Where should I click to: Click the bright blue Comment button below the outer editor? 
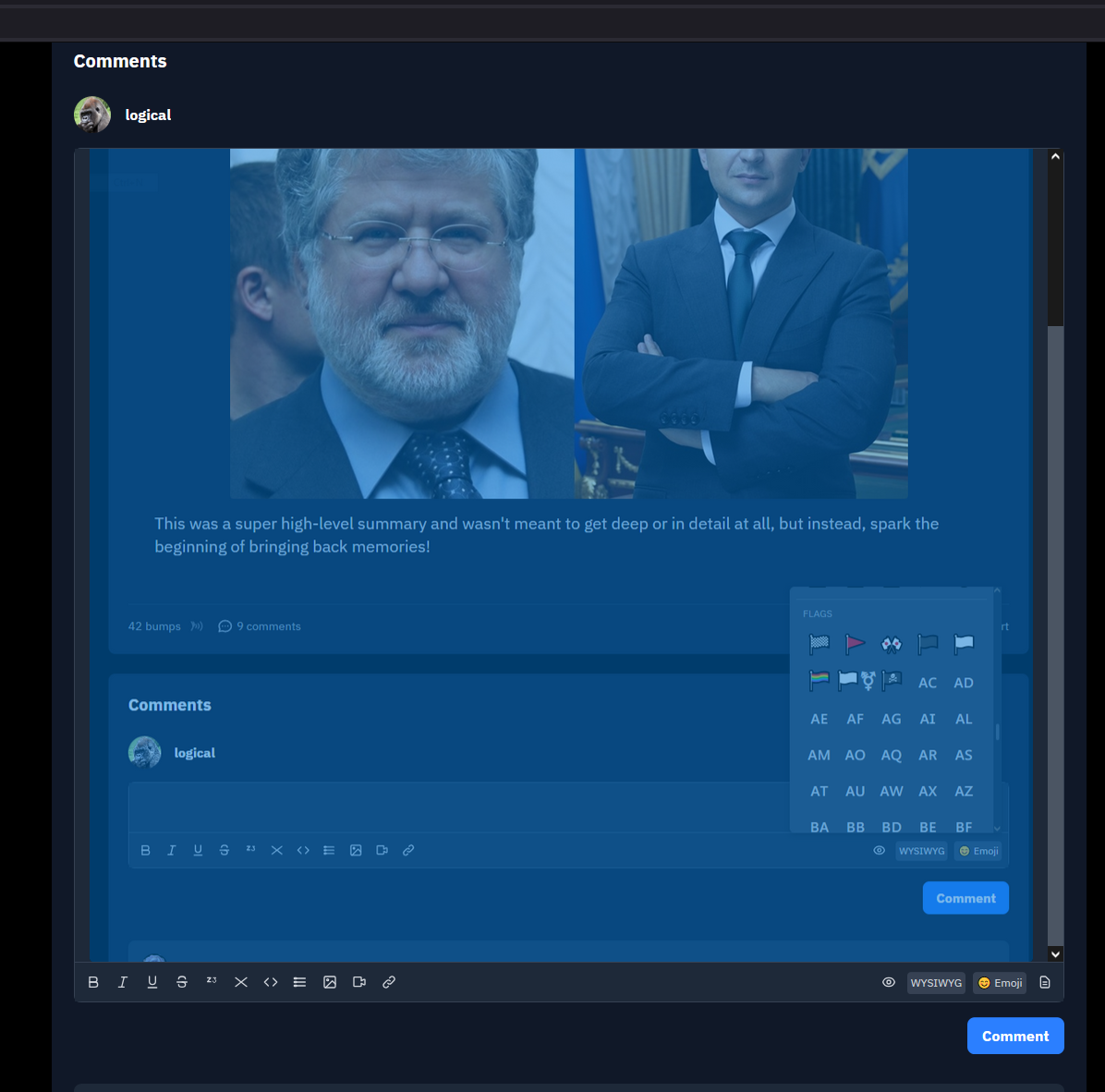[x=1015, y=1037]
